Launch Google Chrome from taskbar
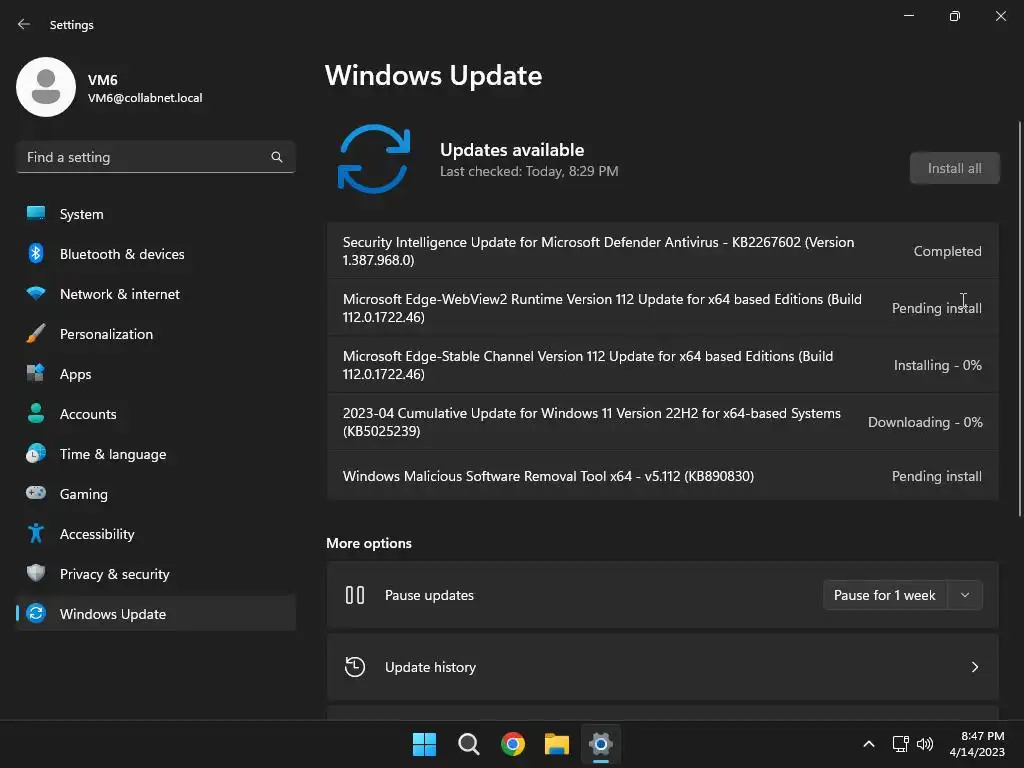This screenshot has height=768, width=1024. pos(513,744)
